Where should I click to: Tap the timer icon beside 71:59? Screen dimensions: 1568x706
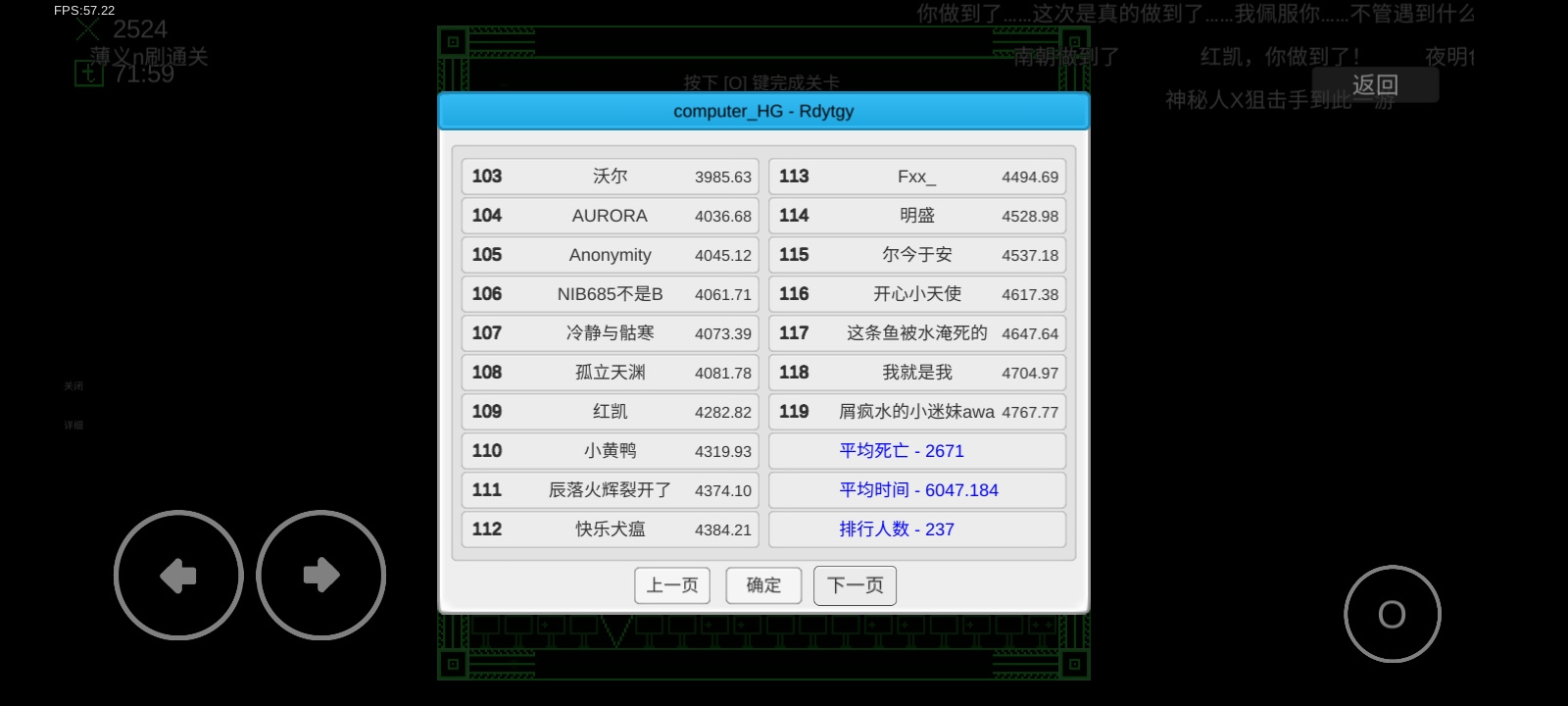[x=89, y=74]
